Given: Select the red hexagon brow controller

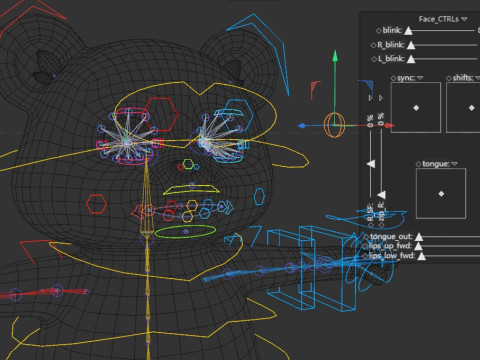Looking at the screenshot, I should tap(161, 114).
